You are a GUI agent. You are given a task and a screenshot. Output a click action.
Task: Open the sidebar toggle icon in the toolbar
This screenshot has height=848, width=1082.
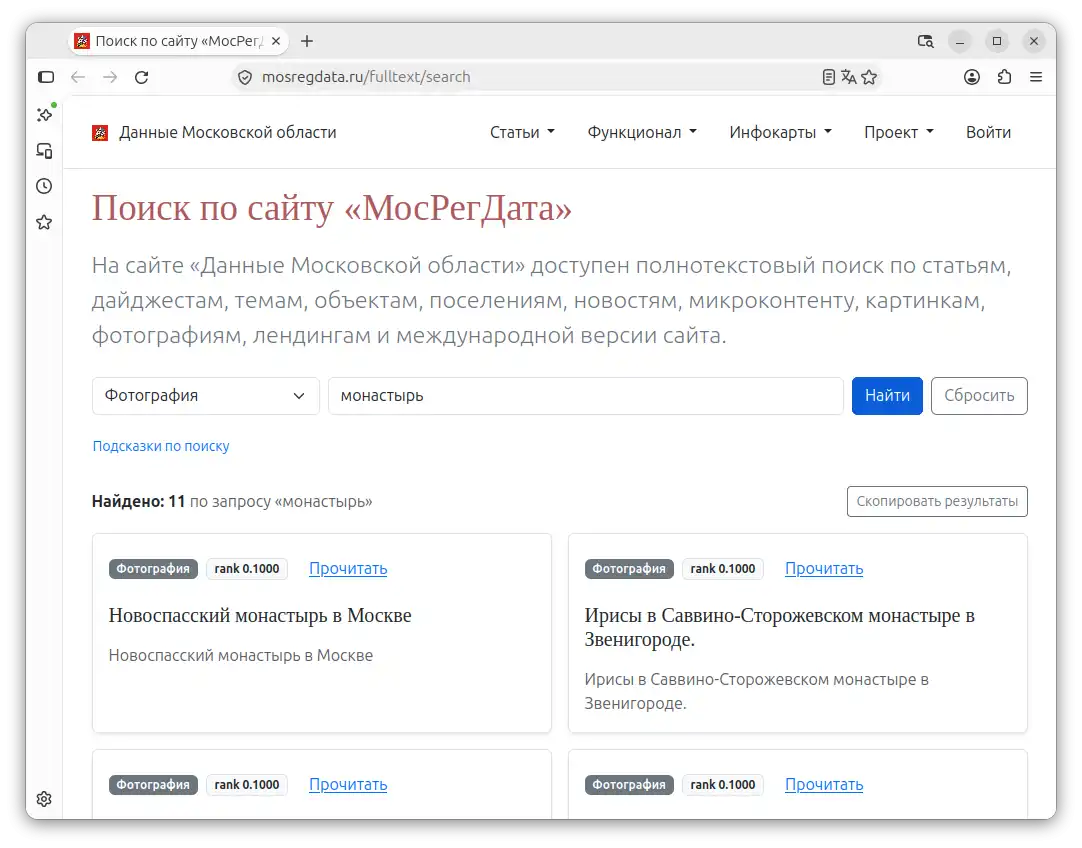tap(46, 77)
